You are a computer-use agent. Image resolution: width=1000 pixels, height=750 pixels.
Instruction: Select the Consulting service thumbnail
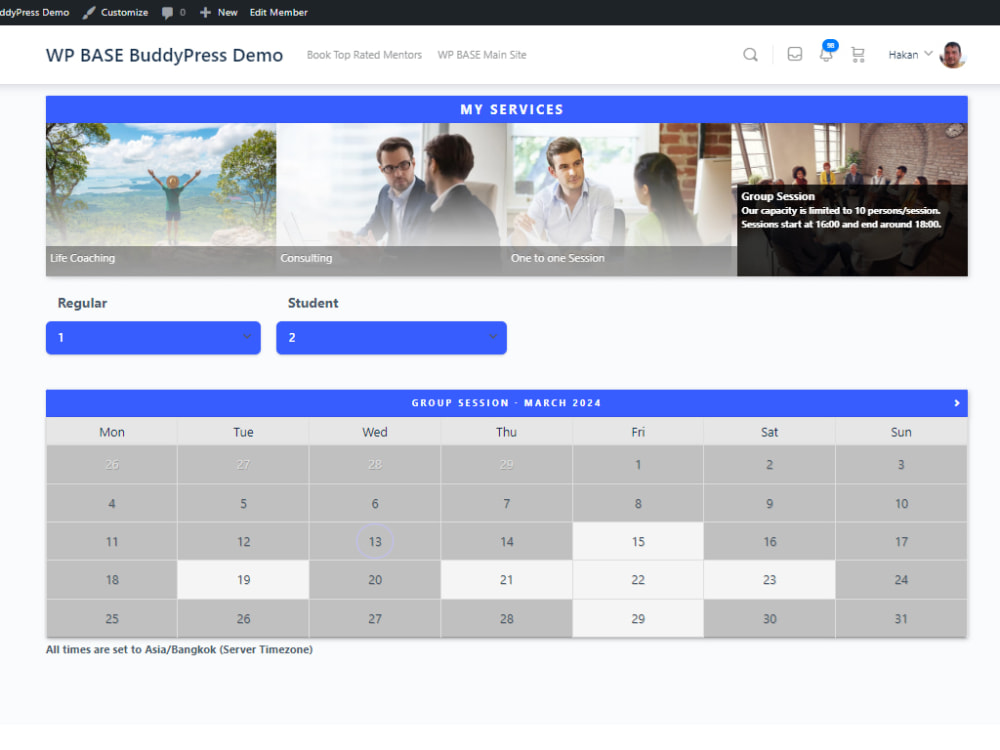point(392,199)
